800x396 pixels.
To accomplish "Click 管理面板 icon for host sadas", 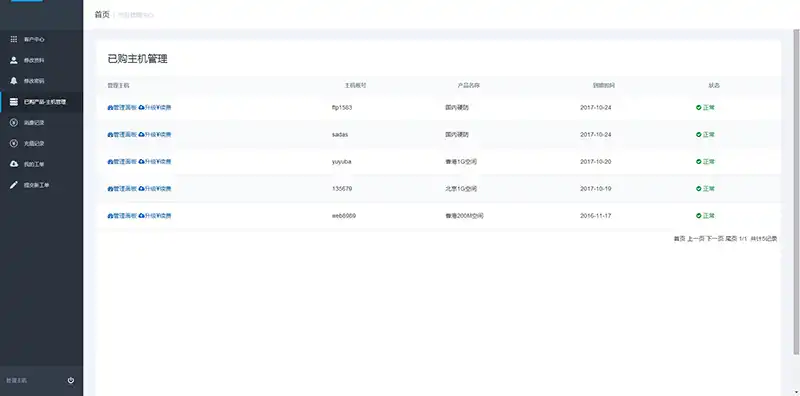I will point(110,135).
